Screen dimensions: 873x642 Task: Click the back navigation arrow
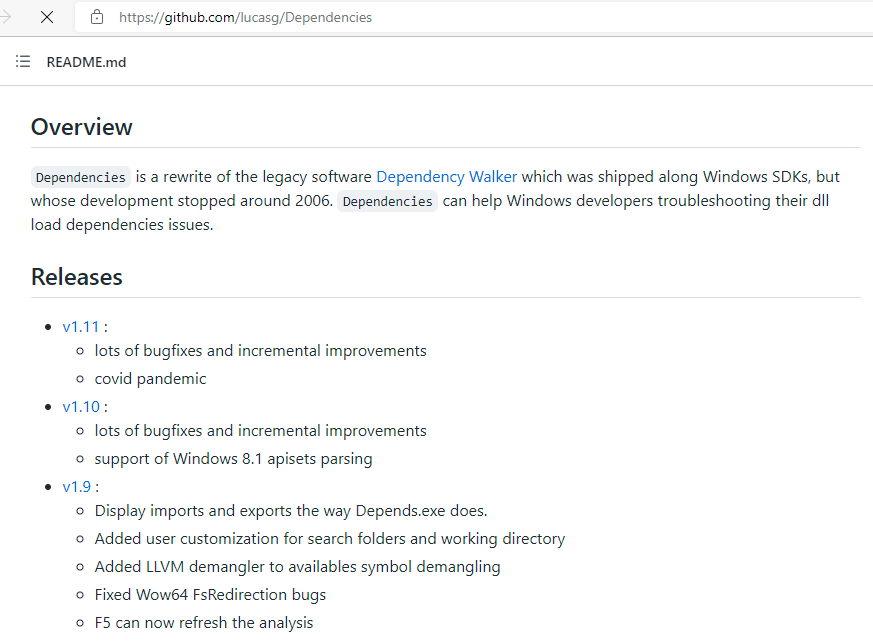click(x=8, y=17)
